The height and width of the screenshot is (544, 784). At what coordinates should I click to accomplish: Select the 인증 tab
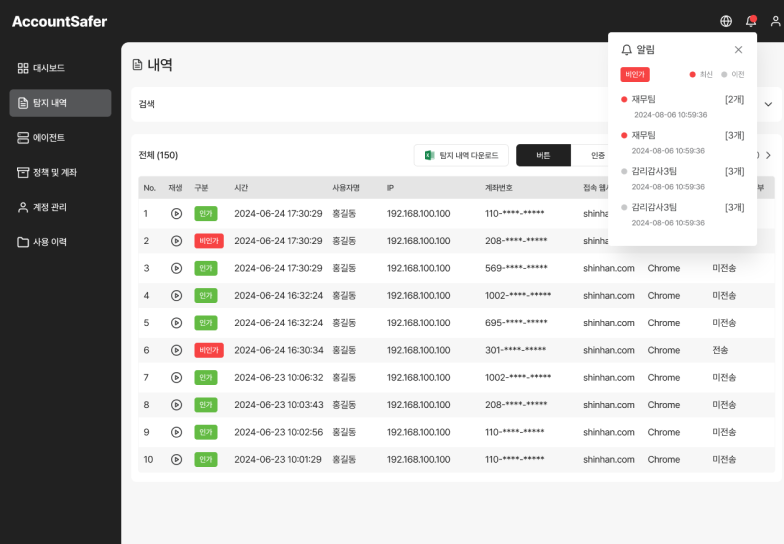[598, 156]
